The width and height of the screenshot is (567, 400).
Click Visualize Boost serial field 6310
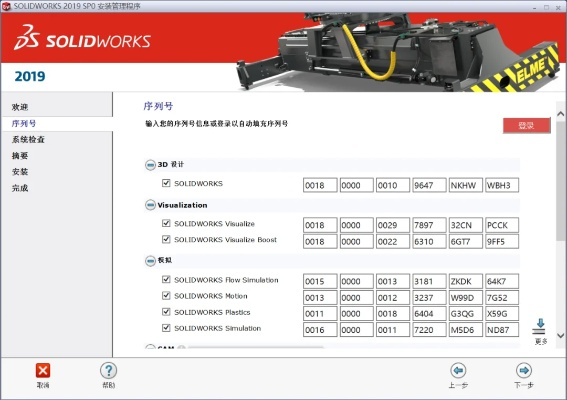(x=429, y=241)
